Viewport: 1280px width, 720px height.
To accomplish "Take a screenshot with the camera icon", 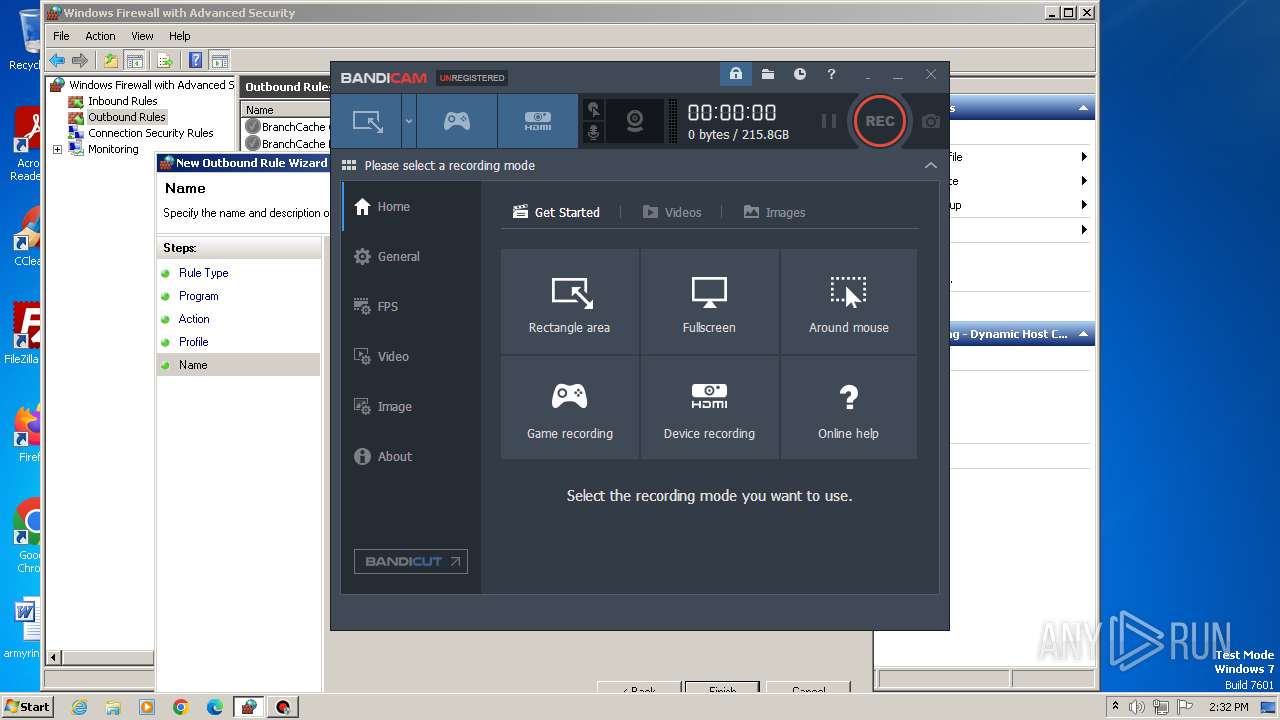I will [x=931, y=121].
